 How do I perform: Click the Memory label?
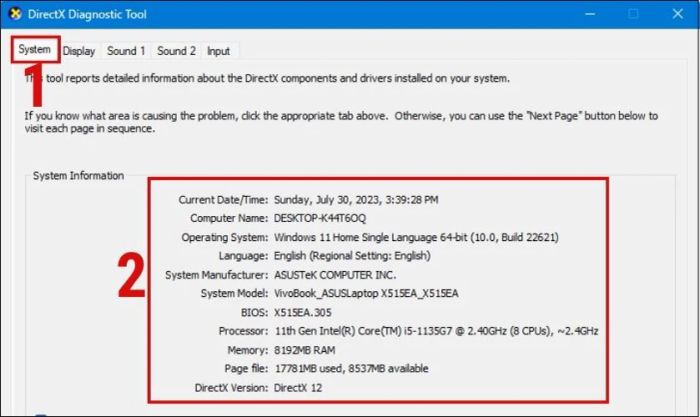(x=248, y=350)
